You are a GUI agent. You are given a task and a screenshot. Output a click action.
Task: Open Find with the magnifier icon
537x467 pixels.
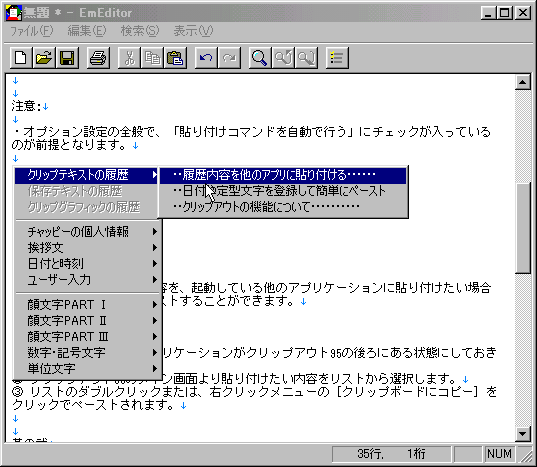[260, 58]
